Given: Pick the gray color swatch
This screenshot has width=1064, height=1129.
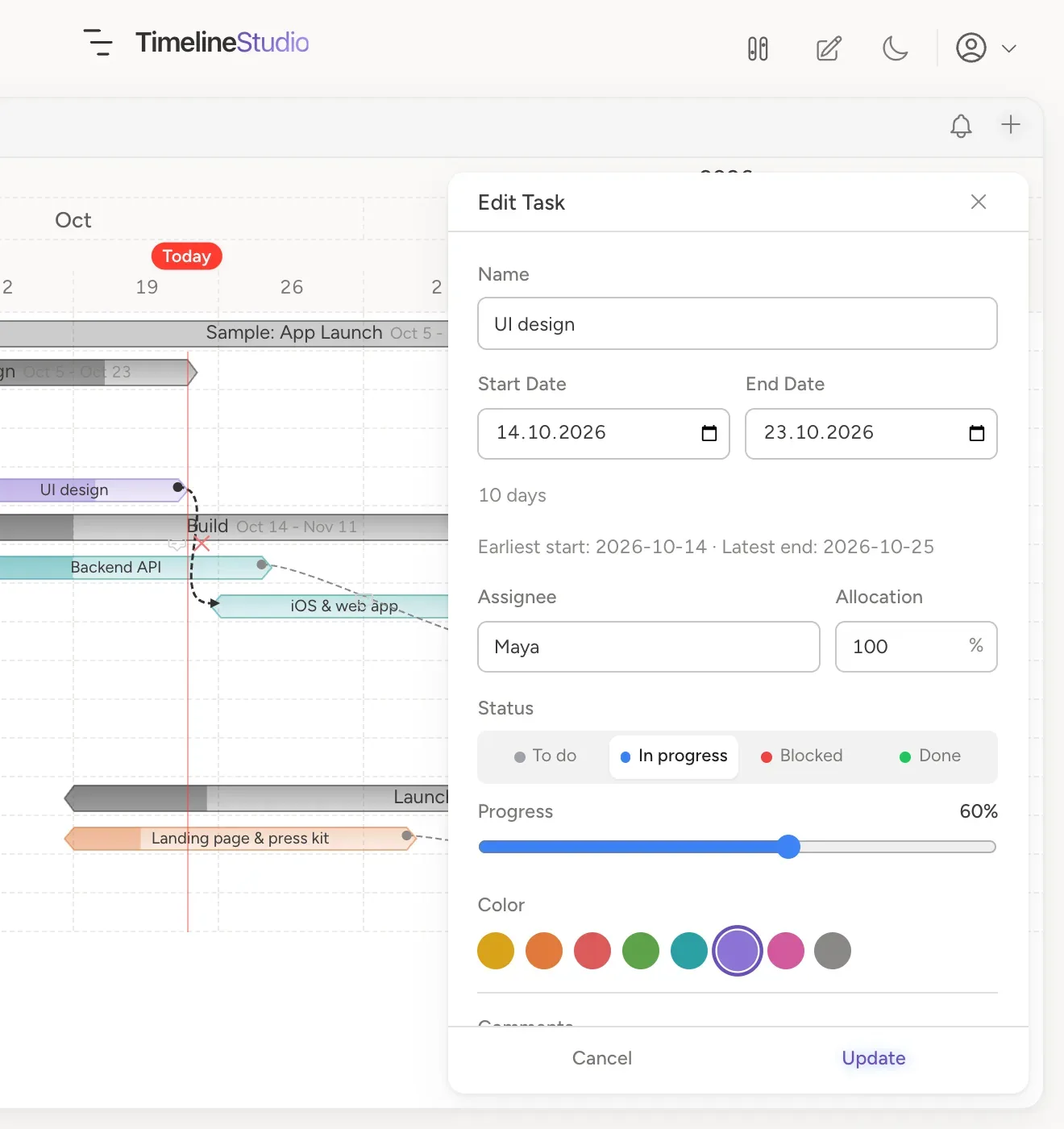Looking at the screenshot, I should (833, 951).
